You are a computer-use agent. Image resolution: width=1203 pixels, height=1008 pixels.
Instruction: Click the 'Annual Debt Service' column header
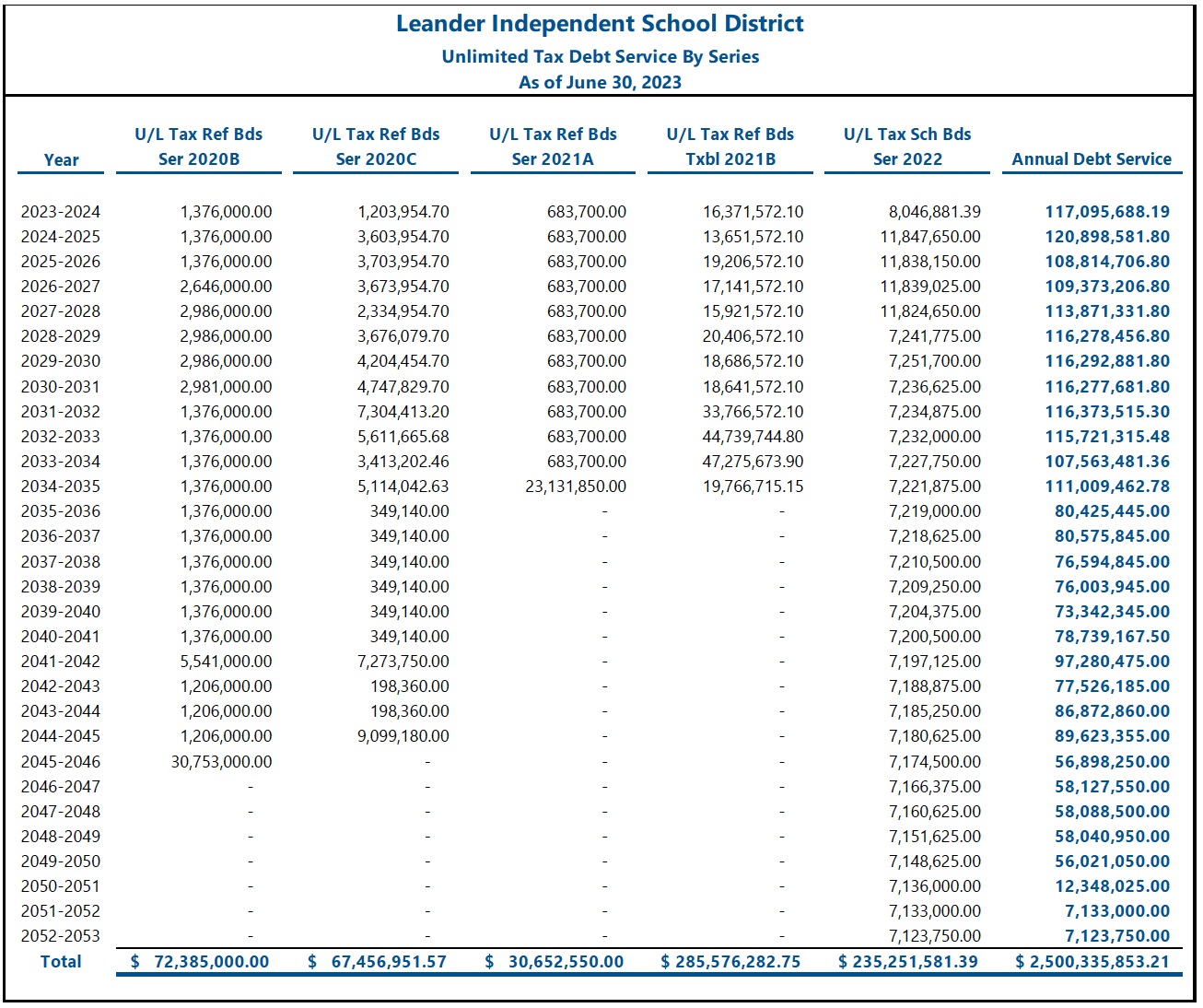(1092, 159)
